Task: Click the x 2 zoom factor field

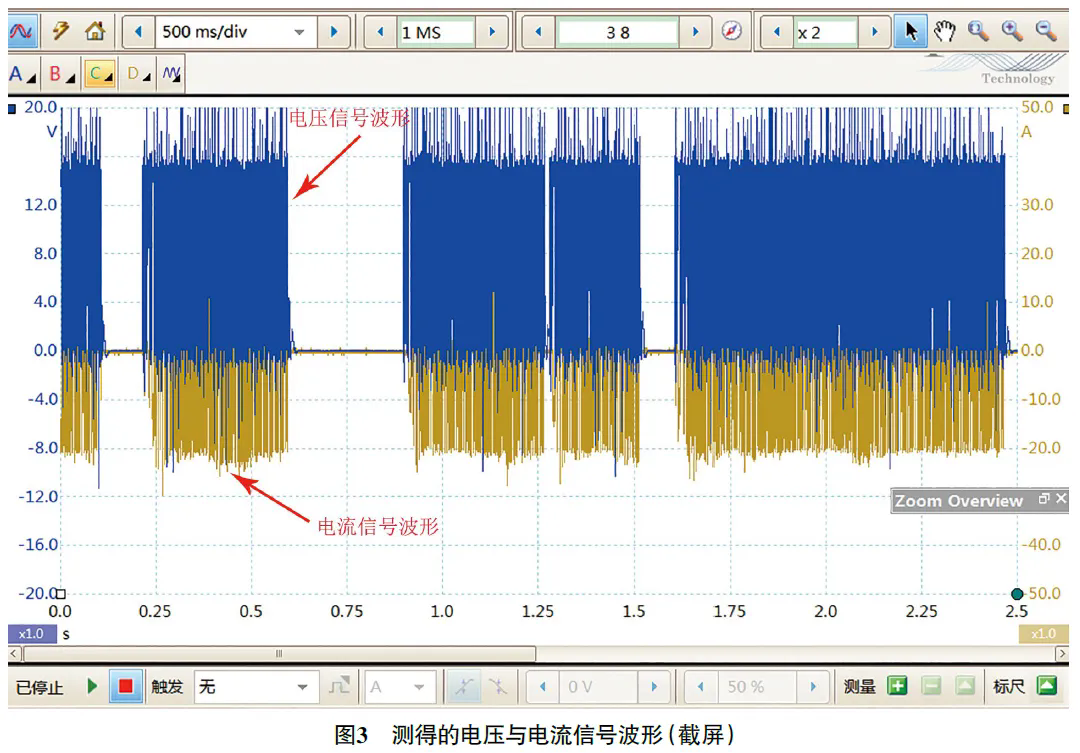Action: click(826, 32)
